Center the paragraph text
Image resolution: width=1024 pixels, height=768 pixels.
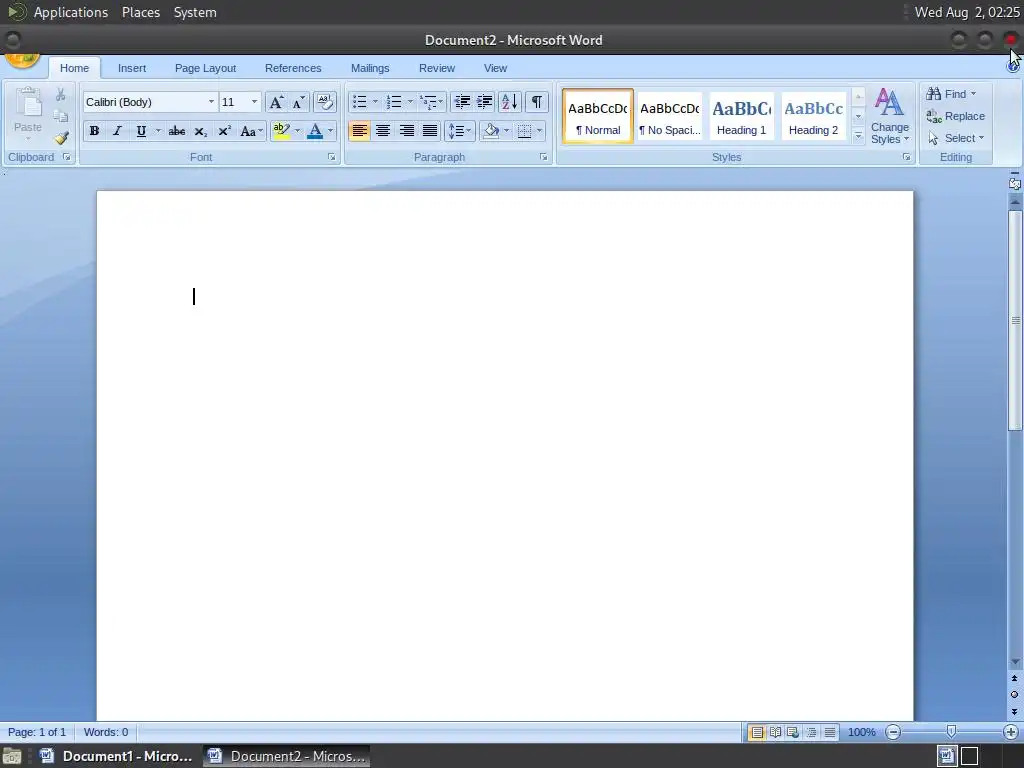pos(383,131)
